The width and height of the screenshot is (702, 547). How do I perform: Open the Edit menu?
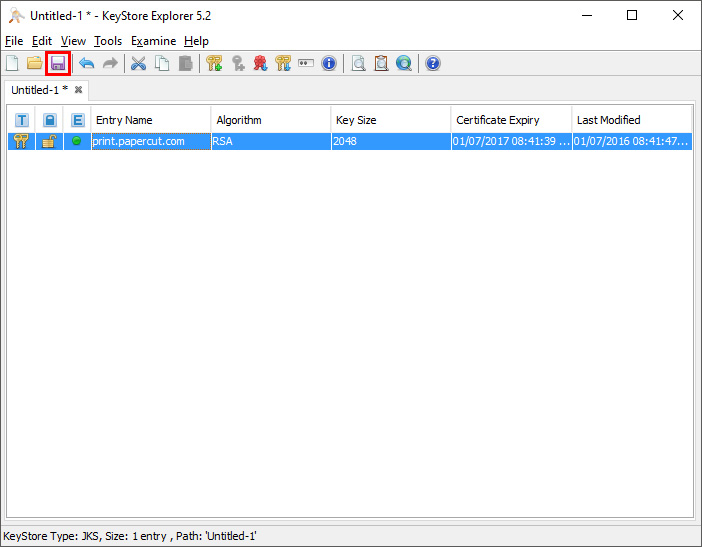[x=42, y=41]
